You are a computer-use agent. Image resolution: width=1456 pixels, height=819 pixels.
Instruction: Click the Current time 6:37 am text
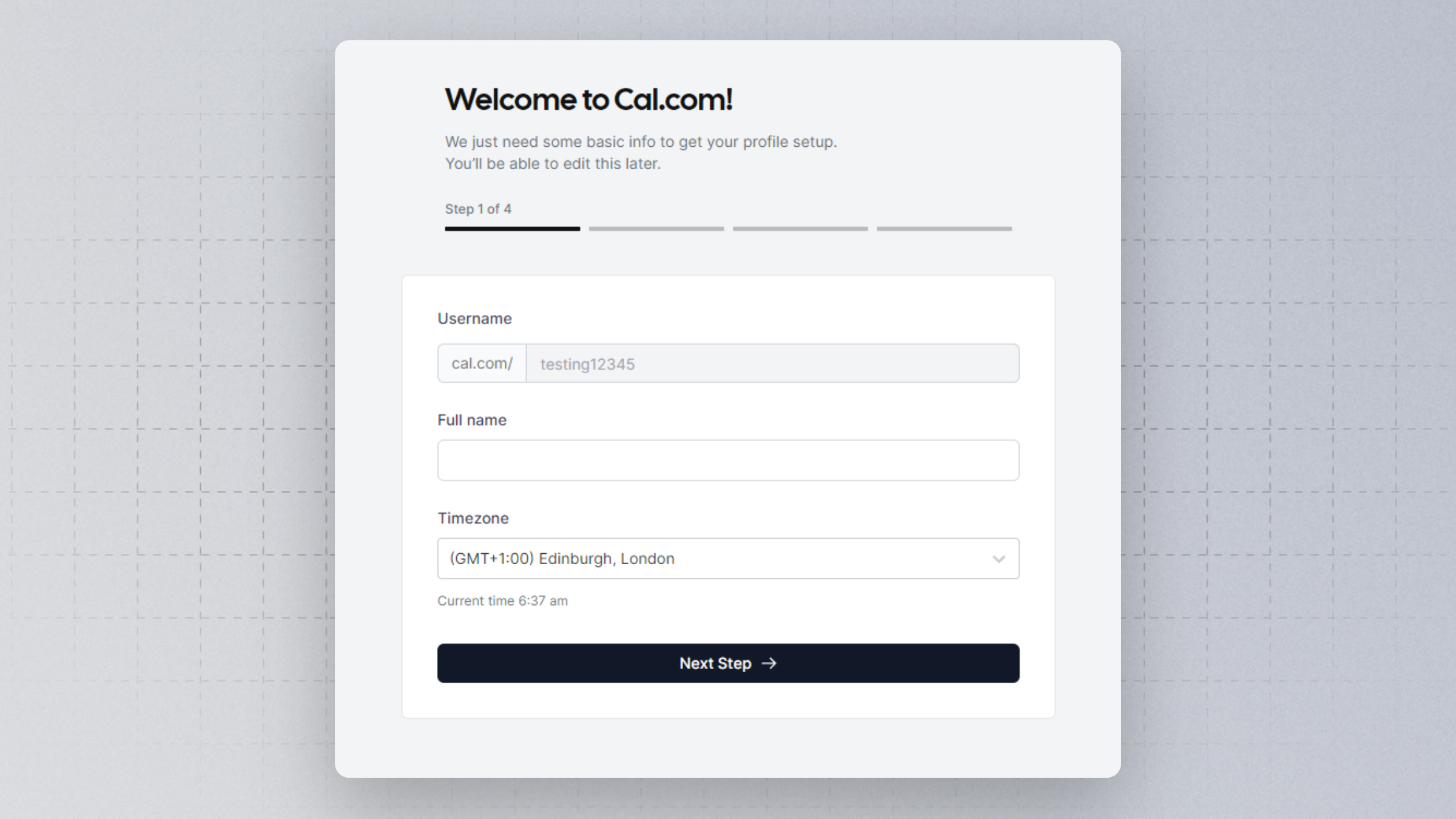coord(502,601)
